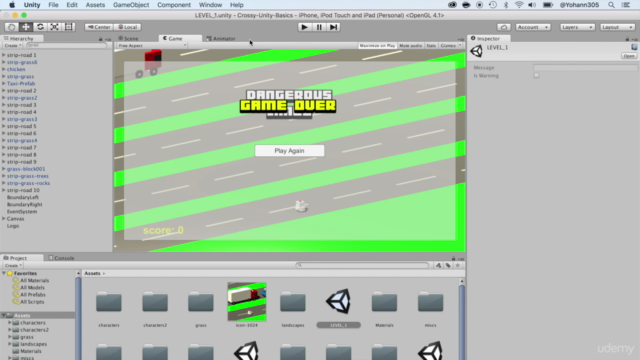Expand the Canvas object
Screen dimensions: 640x360
pyautogui.click(x=4, y=219)
